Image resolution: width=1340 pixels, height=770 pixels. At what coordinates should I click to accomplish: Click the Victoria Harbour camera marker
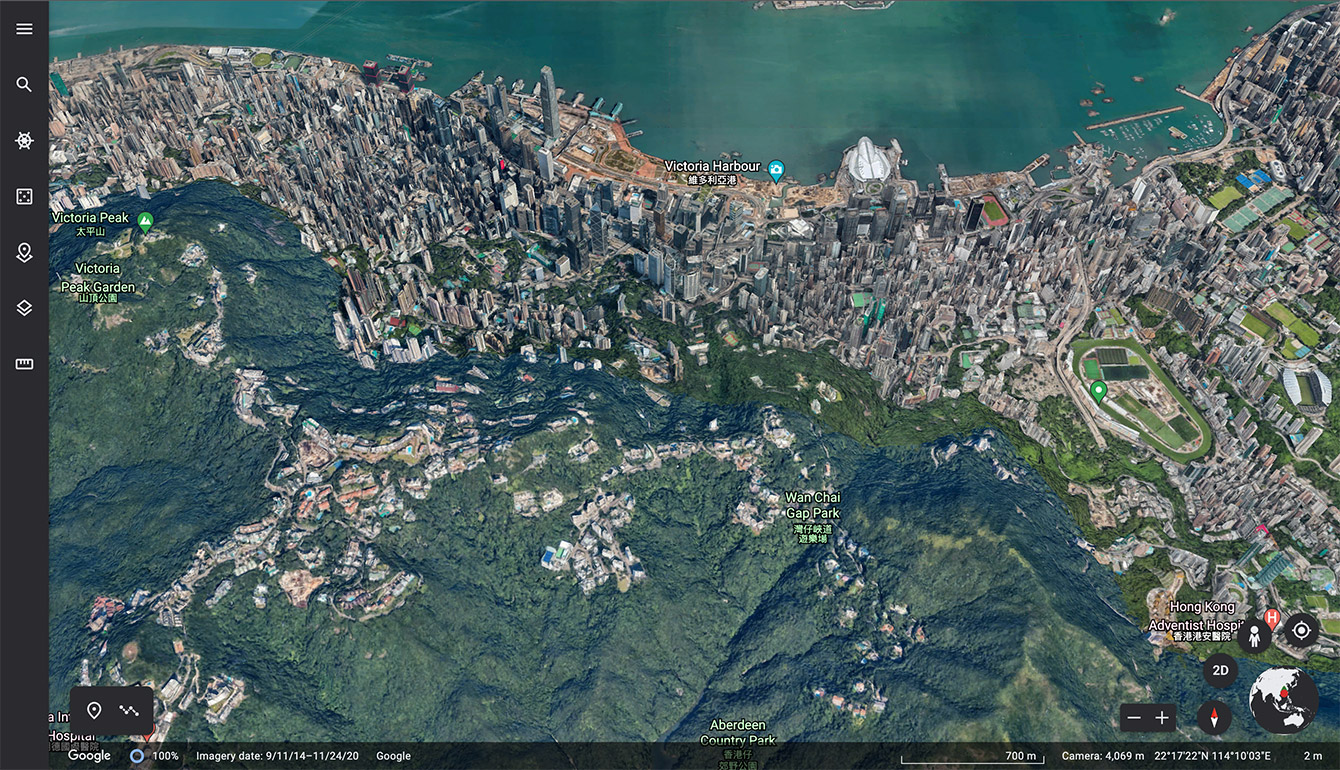point(776,169)
